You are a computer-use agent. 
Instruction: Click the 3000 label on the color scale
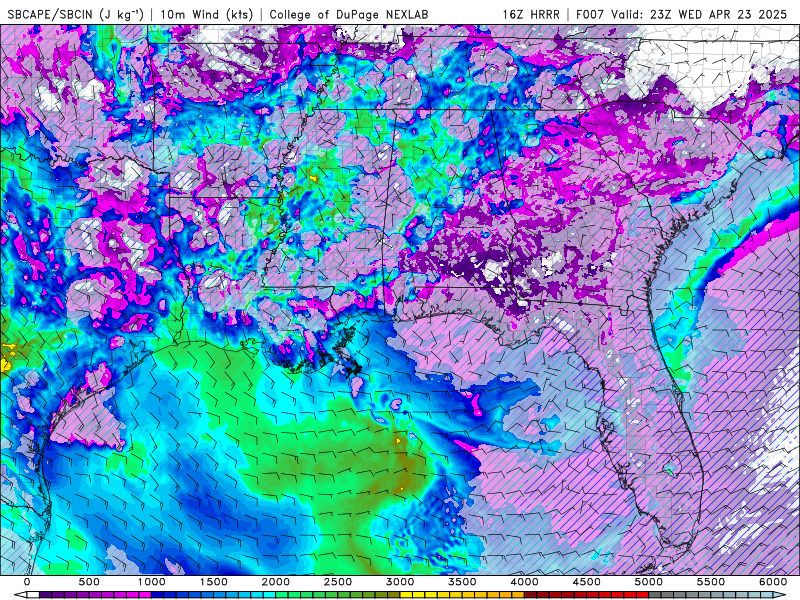[x=401, y=582]
